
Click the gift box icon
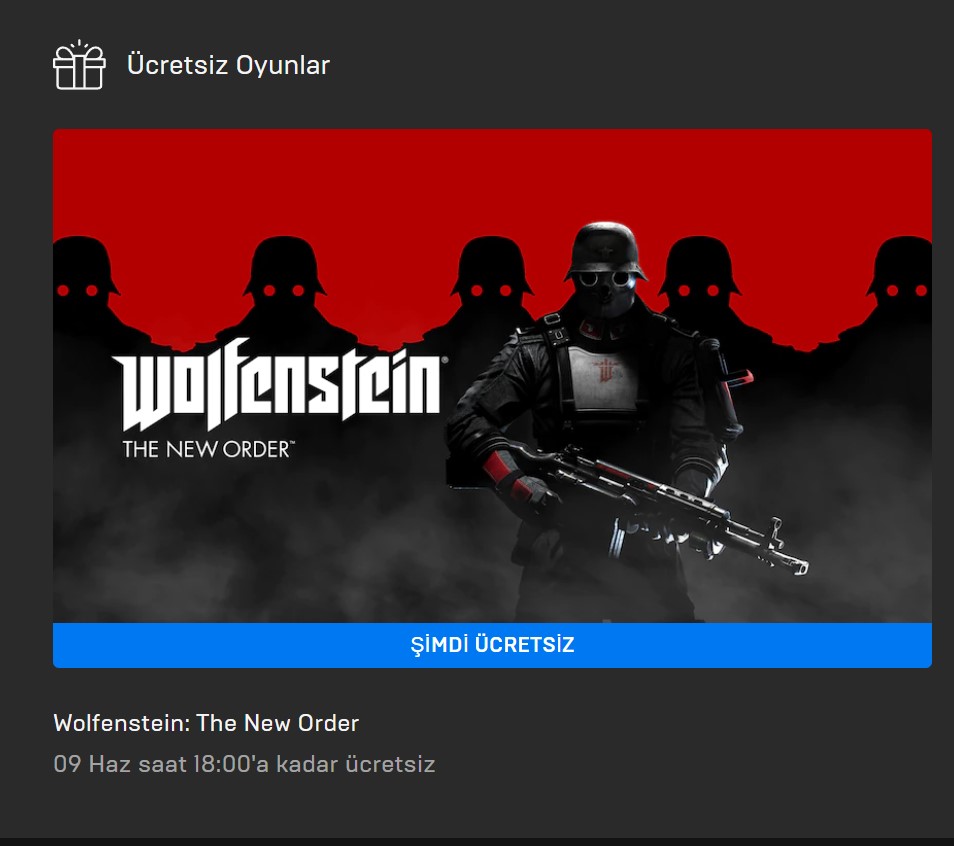(79, 65)
